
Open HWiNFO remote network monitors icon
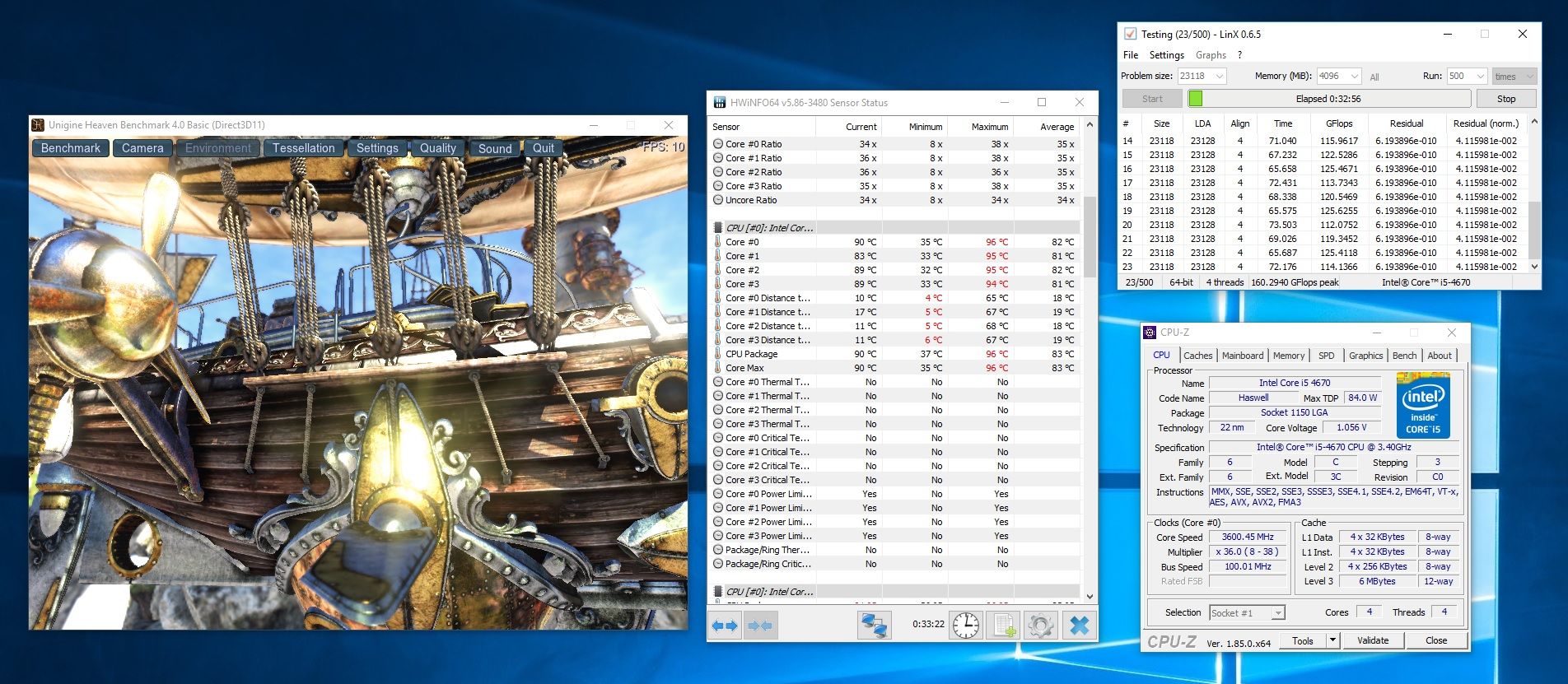coord(874,626)
